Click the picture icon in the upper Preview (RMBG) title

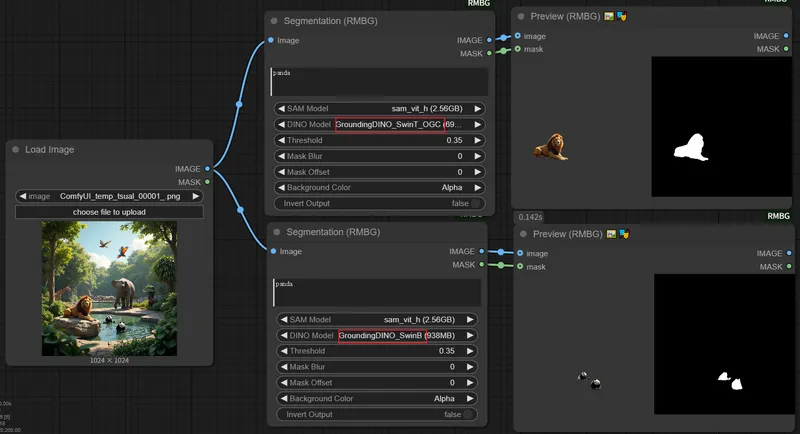pyautogui.click(x=609, y=17)
